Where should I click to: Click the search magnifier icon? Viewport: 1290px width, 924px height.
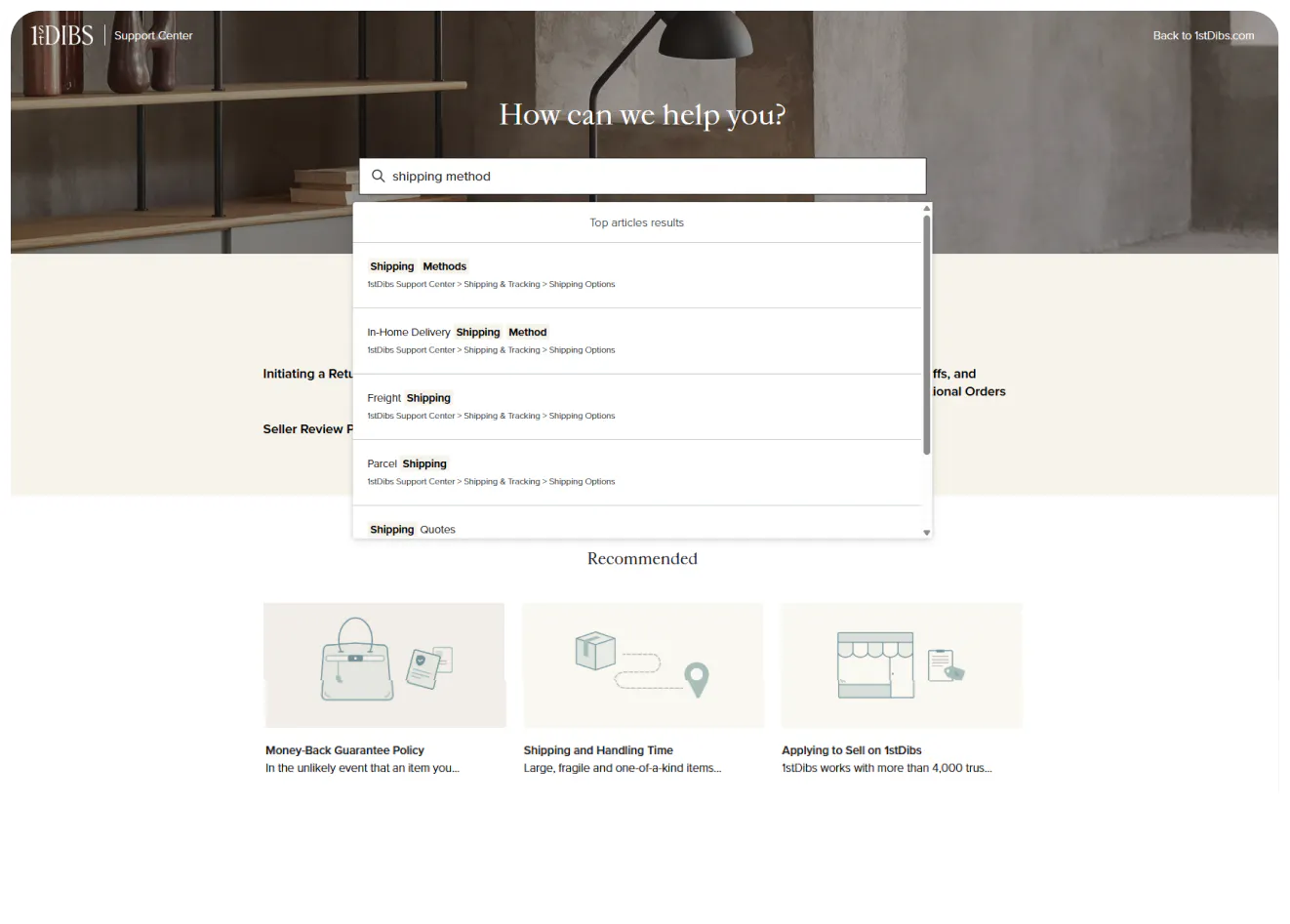[379, 177]
